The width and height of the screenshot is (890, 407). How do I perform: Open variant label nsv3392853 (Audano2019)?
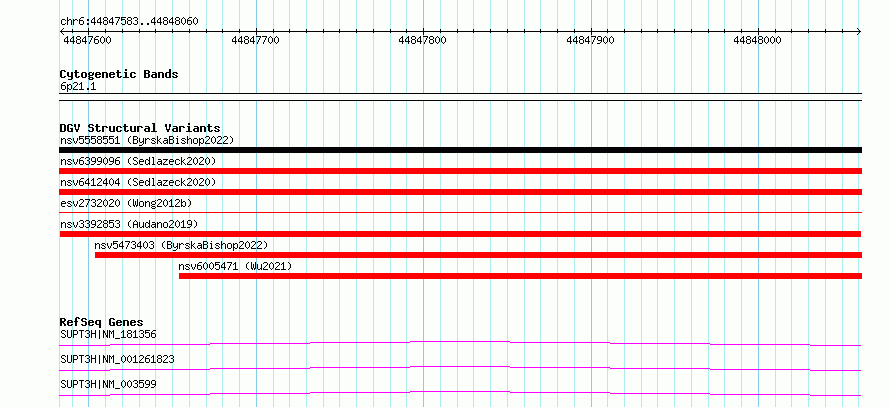coord(129,224)
